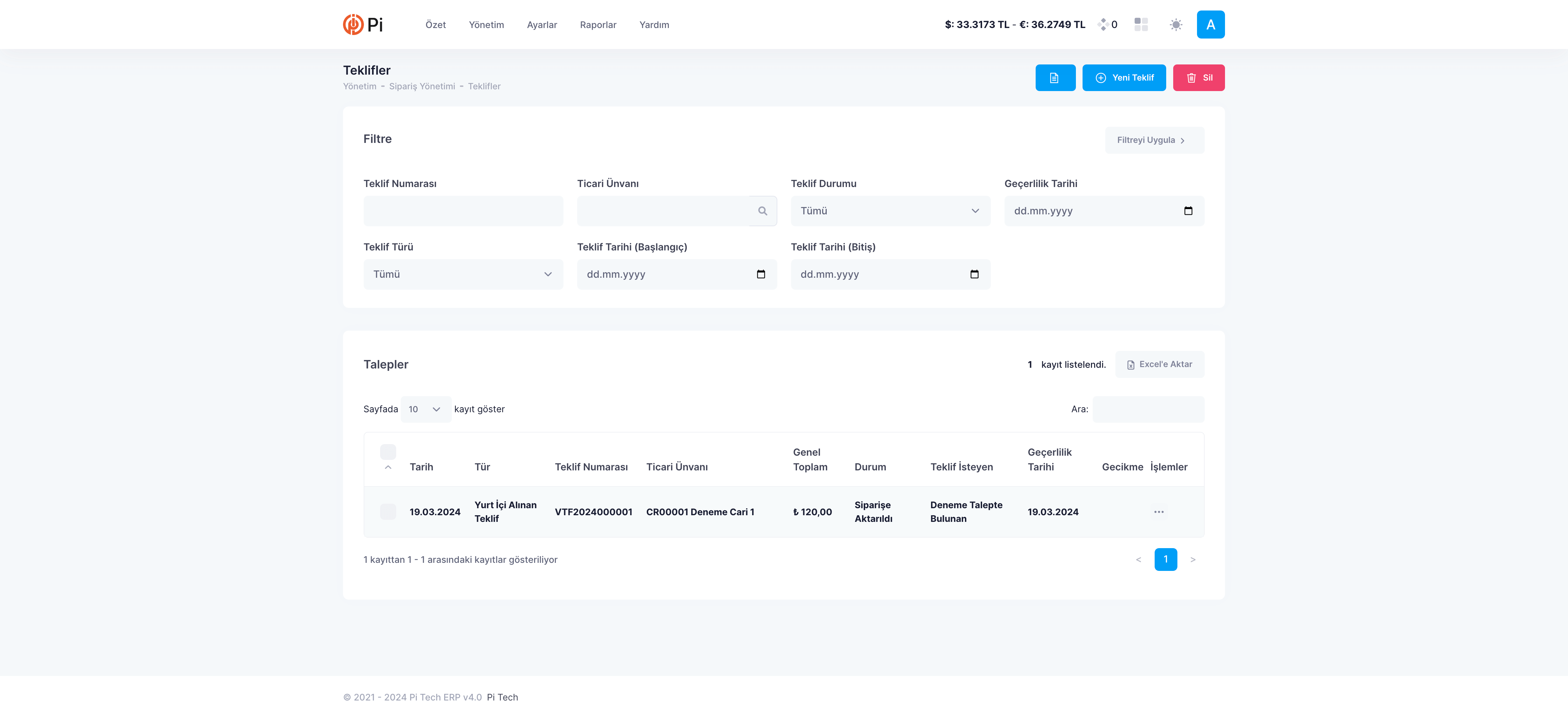The image size is (1568, 718).
Task: Open the Raporlar menu
Action: click(598, 25)
